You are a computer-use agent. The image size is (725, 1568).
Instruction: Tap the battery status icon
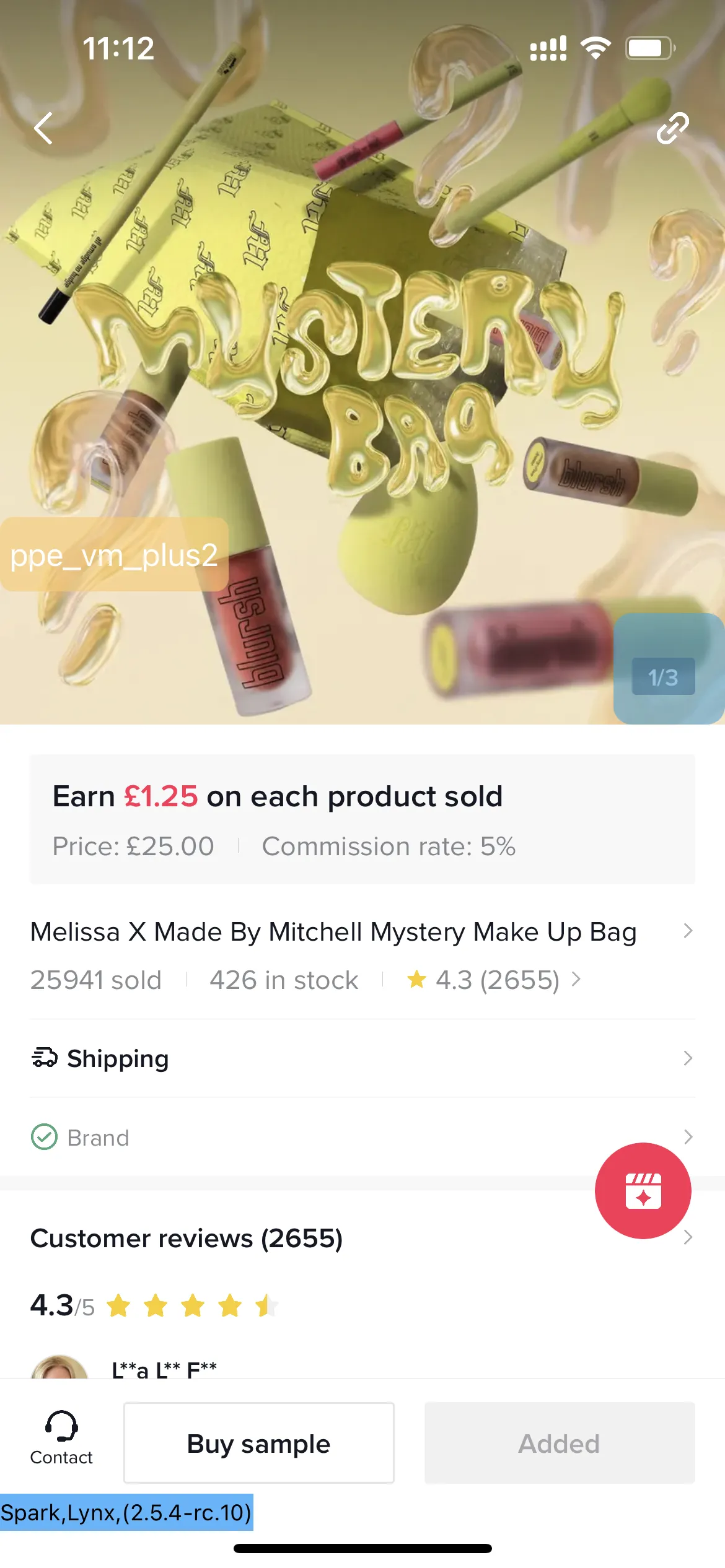click(649, 48)
